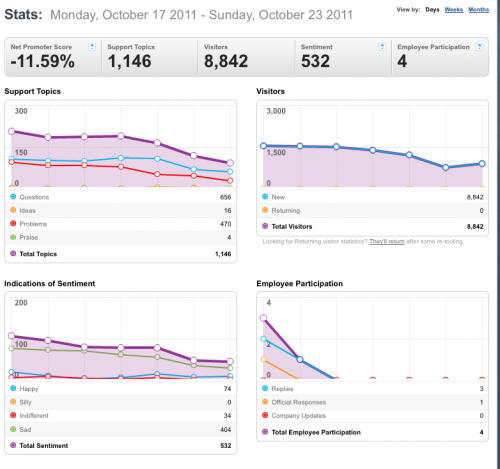Switch view to Months

coord(478,10)
